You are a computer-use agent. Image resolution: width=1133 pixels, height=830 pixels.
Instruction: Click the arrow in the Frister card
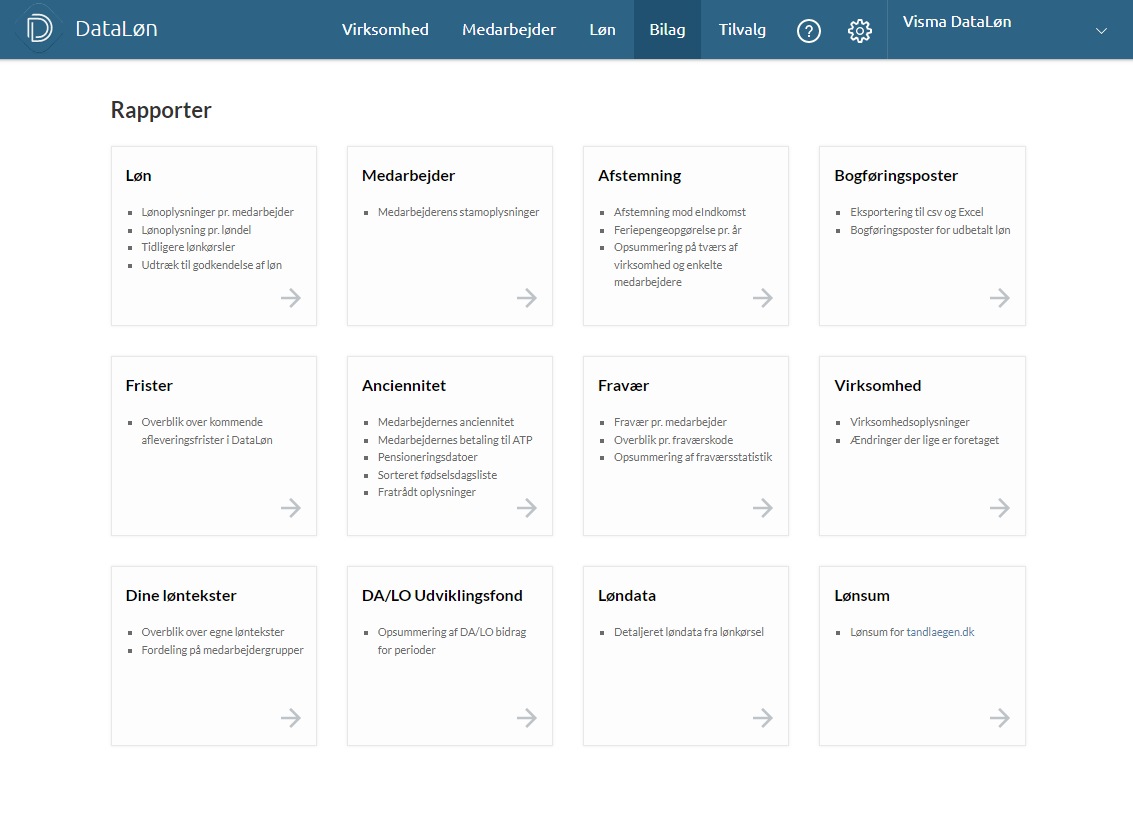pyautogui.click(x=291, y=508)
